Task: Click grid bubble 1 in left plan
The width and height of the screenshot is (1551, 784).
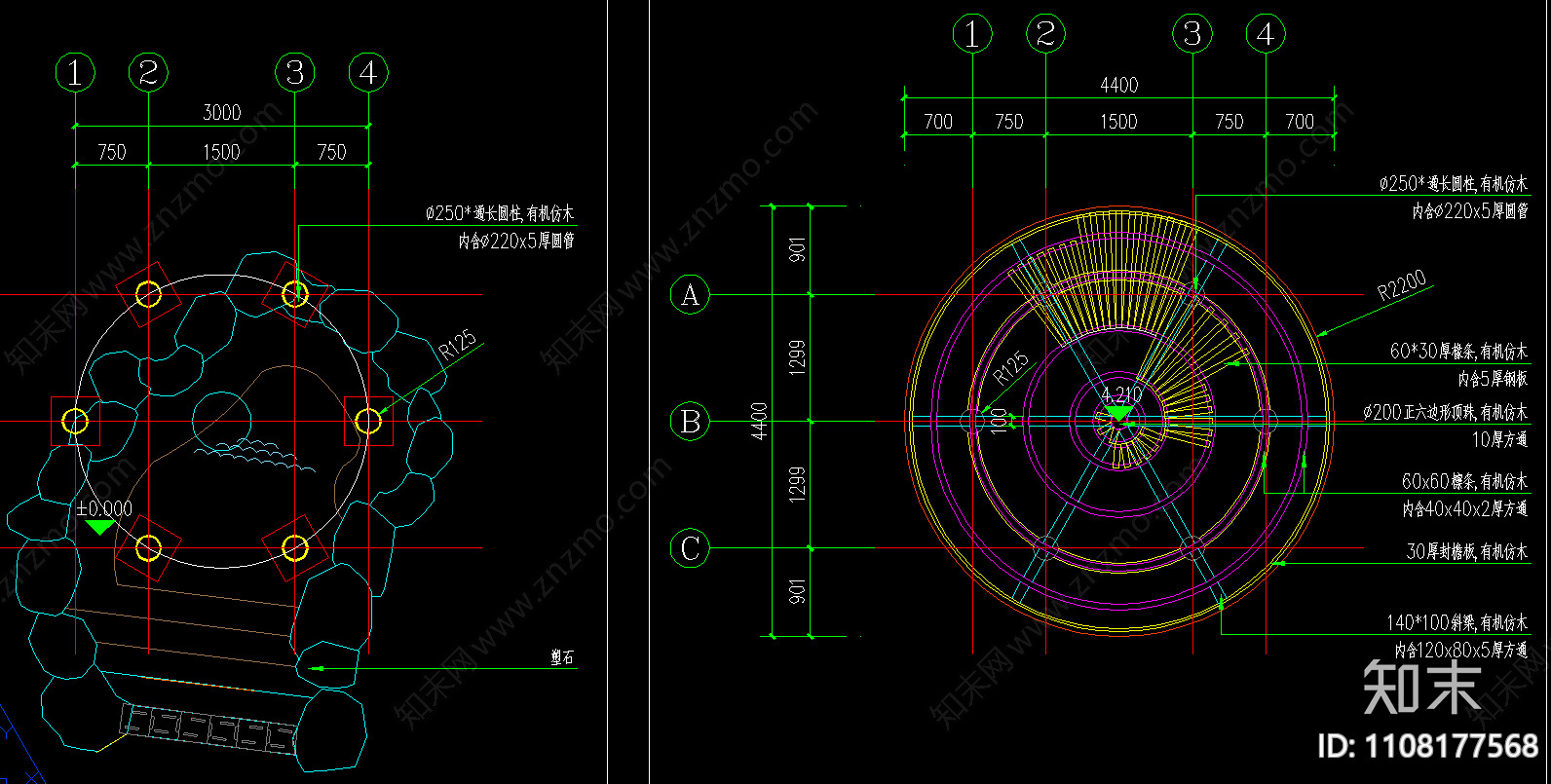Action: (x=75, y=72)
